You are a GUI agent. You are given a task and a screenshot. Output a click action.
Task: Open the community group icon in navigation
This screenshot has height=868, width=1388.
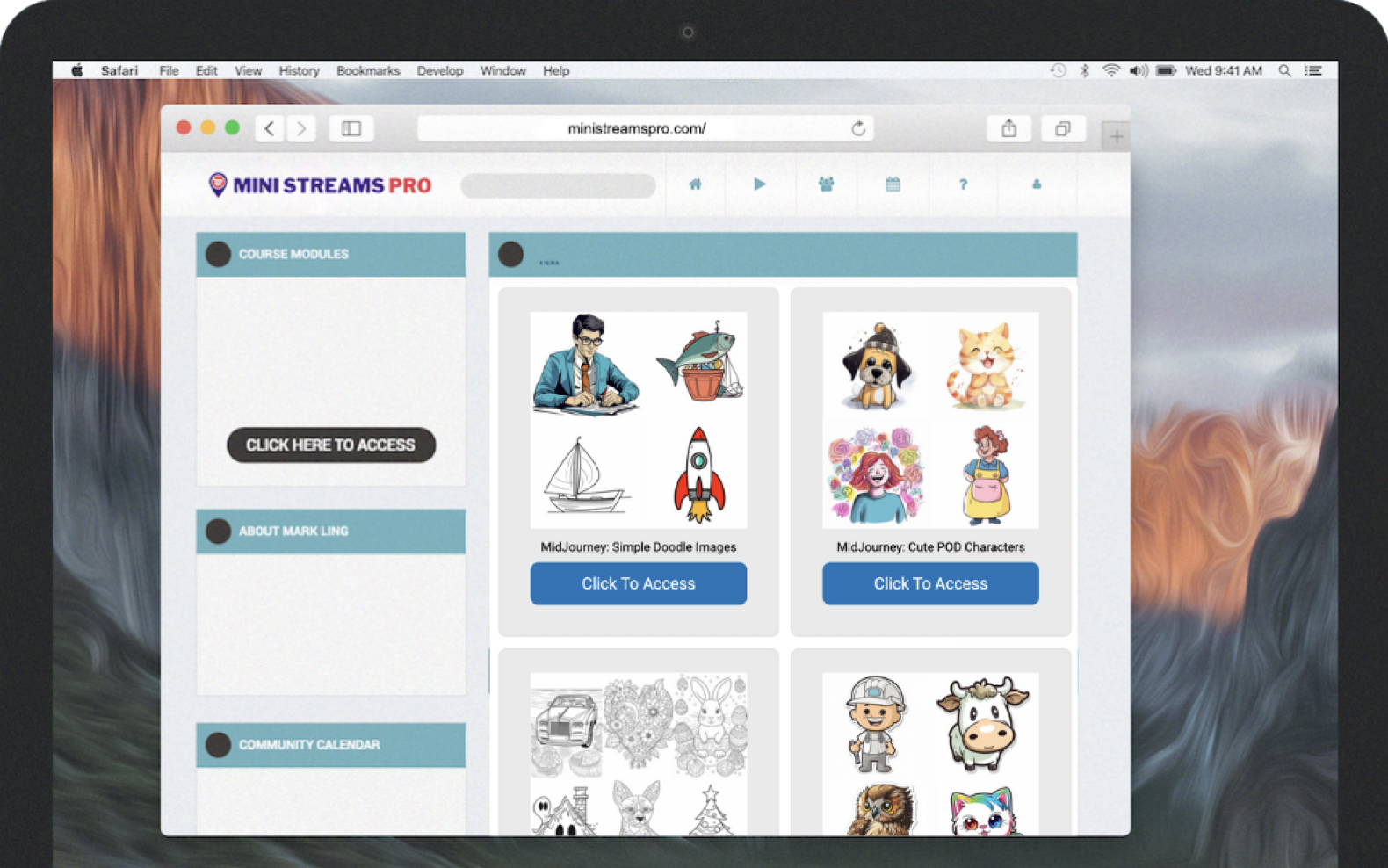826,184
